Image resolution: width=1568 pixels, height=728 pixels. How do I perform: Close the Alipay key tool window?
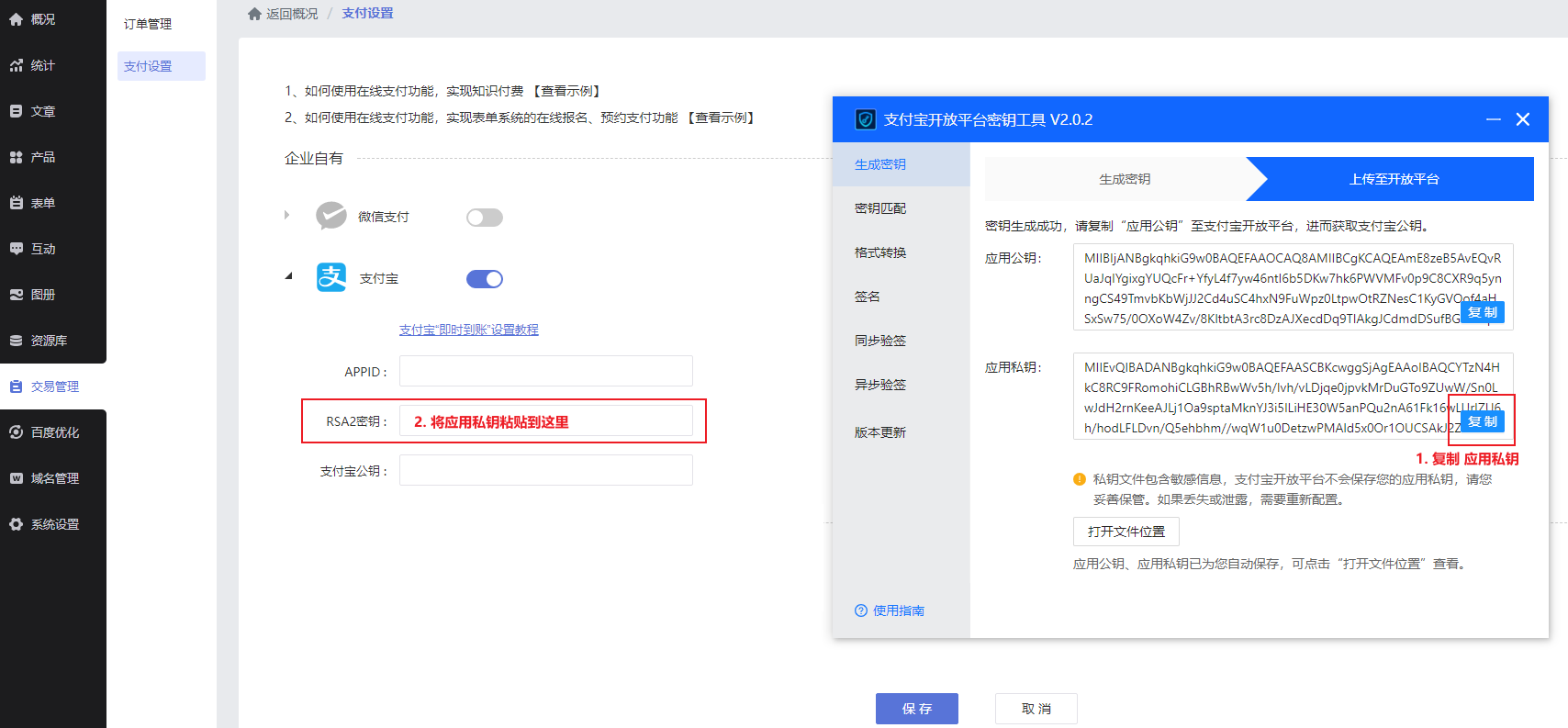(1523, 119)
